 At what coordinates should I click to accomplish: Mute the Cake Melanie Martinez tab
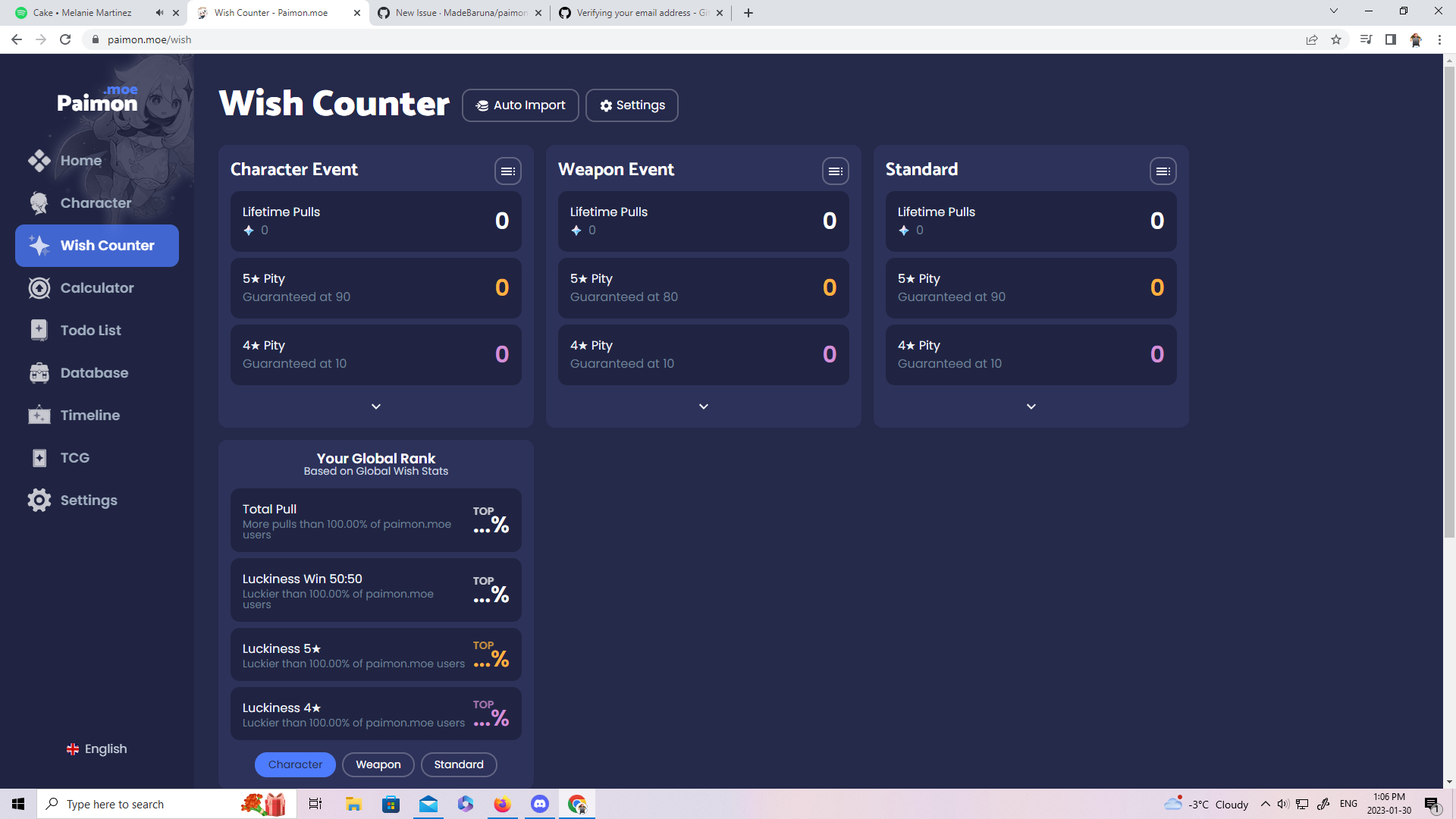(159, 13)
